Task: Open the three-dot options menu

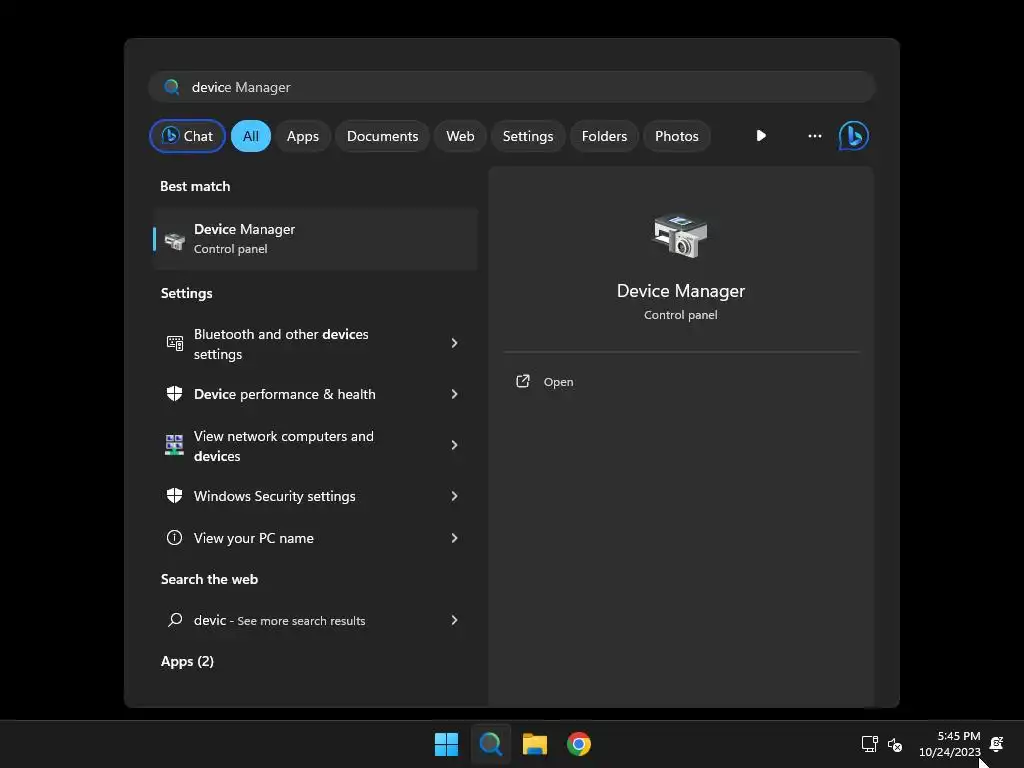Action: pyautogui.click(x=814, y=136)
